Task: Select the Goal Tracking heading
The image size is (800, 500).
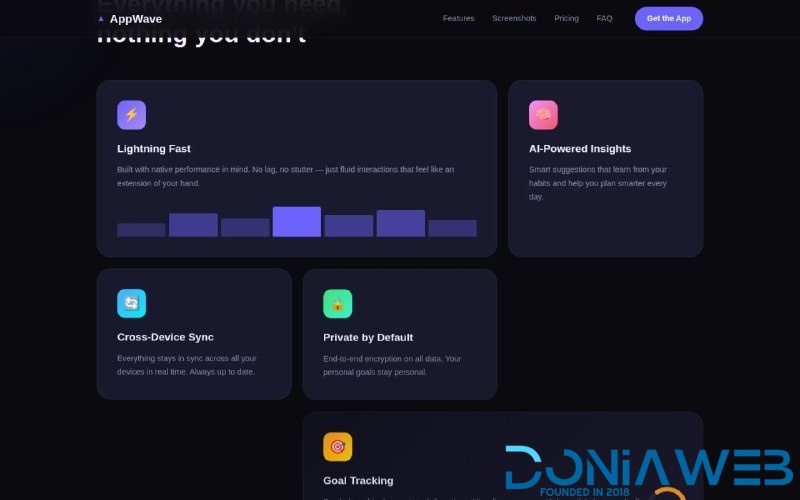Action: pos(358,481)
